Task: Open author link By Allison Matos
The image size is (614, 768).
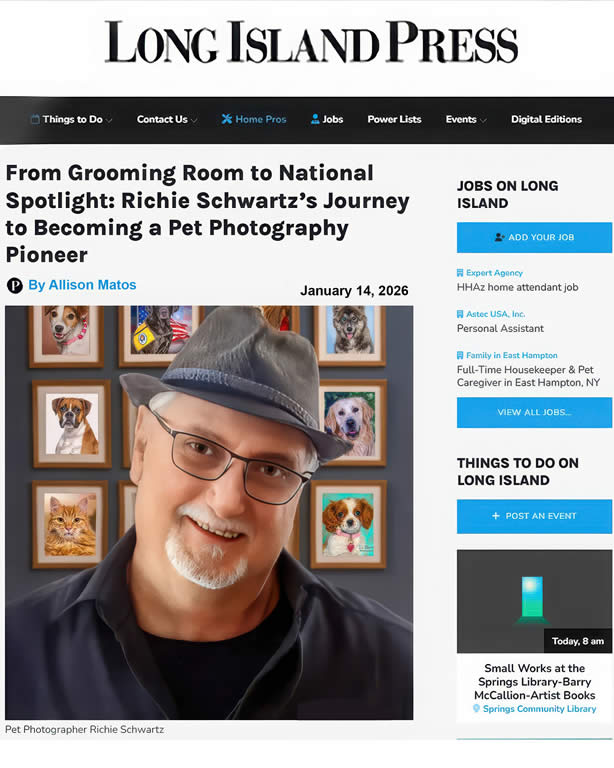Action: [x=82, y=285]
